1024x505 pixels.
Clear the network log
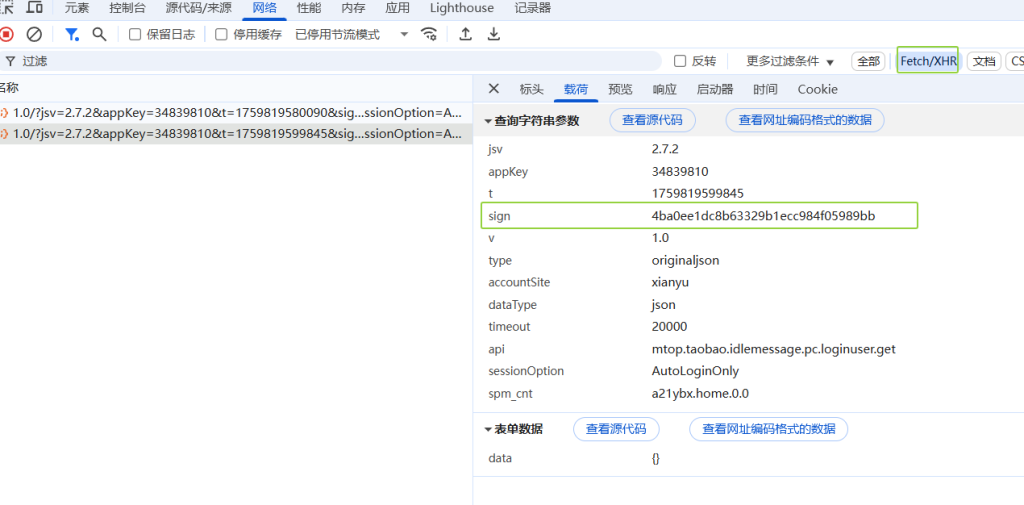pyautogui.click(x=35, y=34)
